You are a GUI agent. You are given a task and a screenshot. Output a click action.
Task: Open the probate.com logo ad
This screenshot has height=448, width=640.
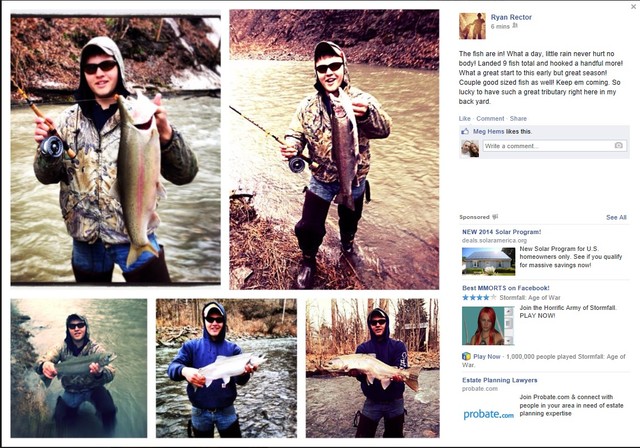[x=488, y=415]
